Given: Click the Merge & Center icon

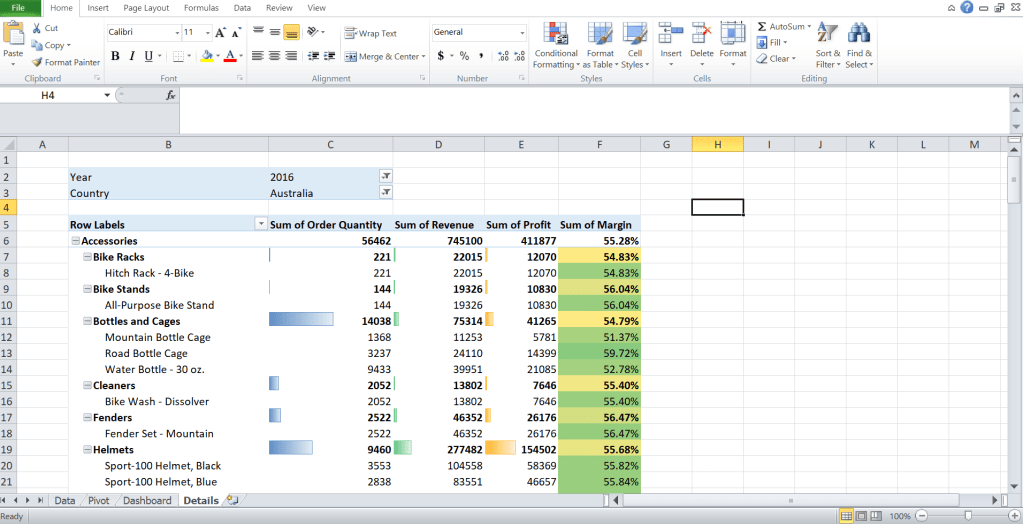Looking at the screenshot, I should 350,57.
